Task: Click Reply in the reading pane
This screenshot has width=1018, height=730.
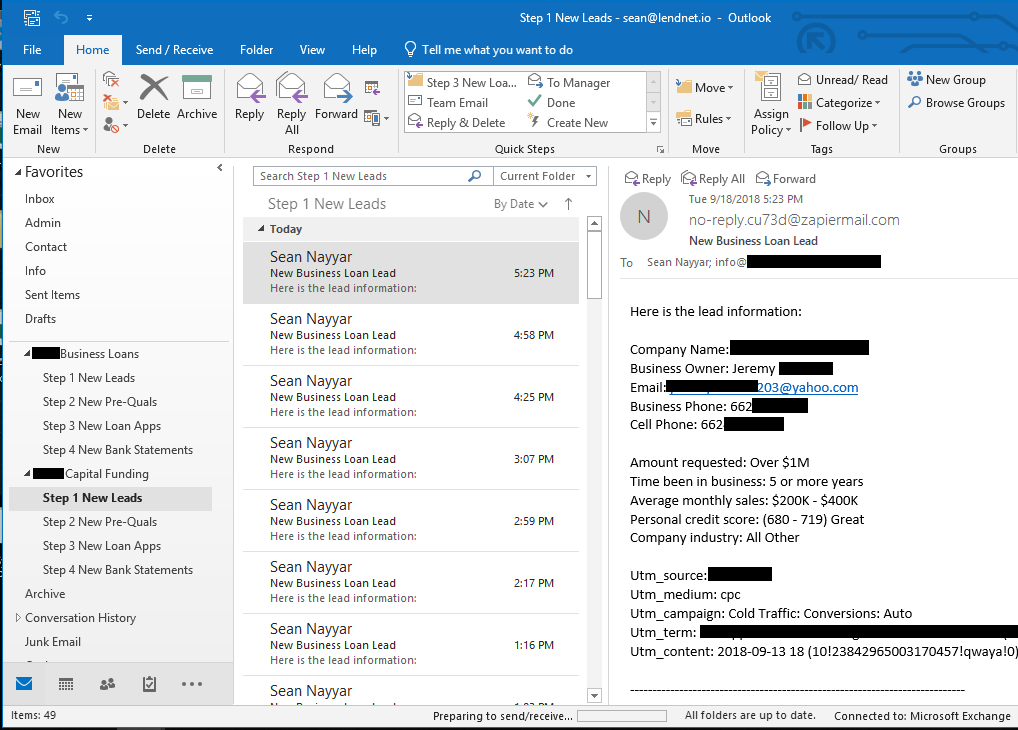Action: [647, 179]
